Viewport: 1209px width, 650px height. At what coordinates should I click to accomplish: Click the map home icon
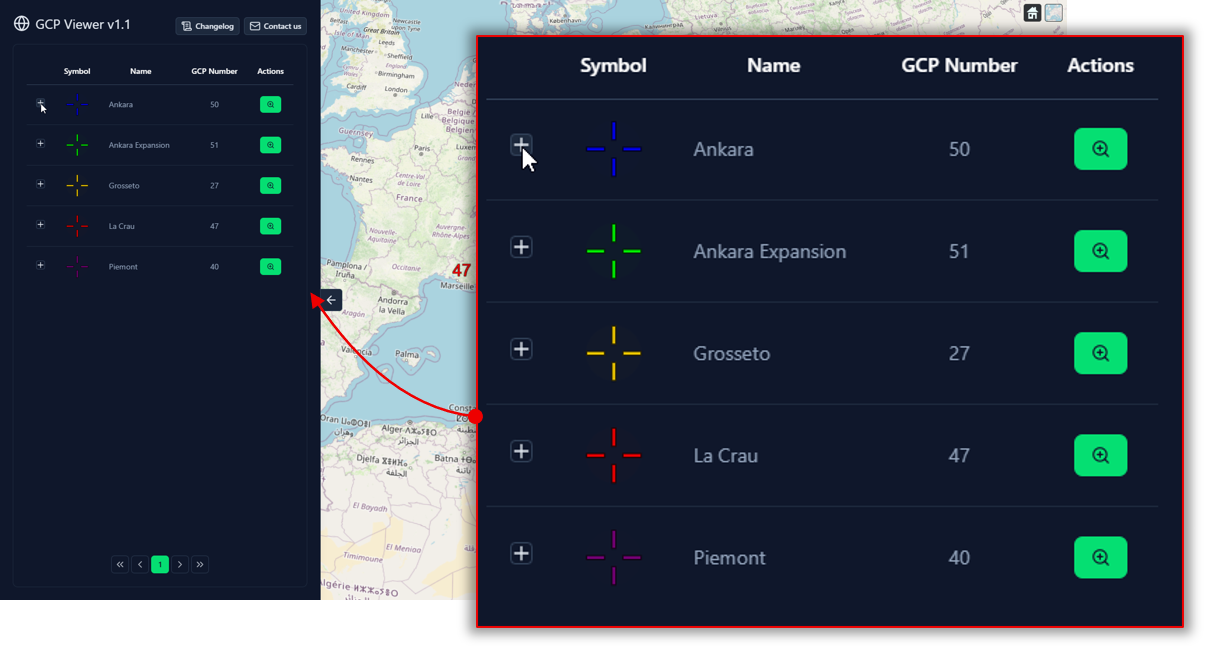[x=1032, y=13]
